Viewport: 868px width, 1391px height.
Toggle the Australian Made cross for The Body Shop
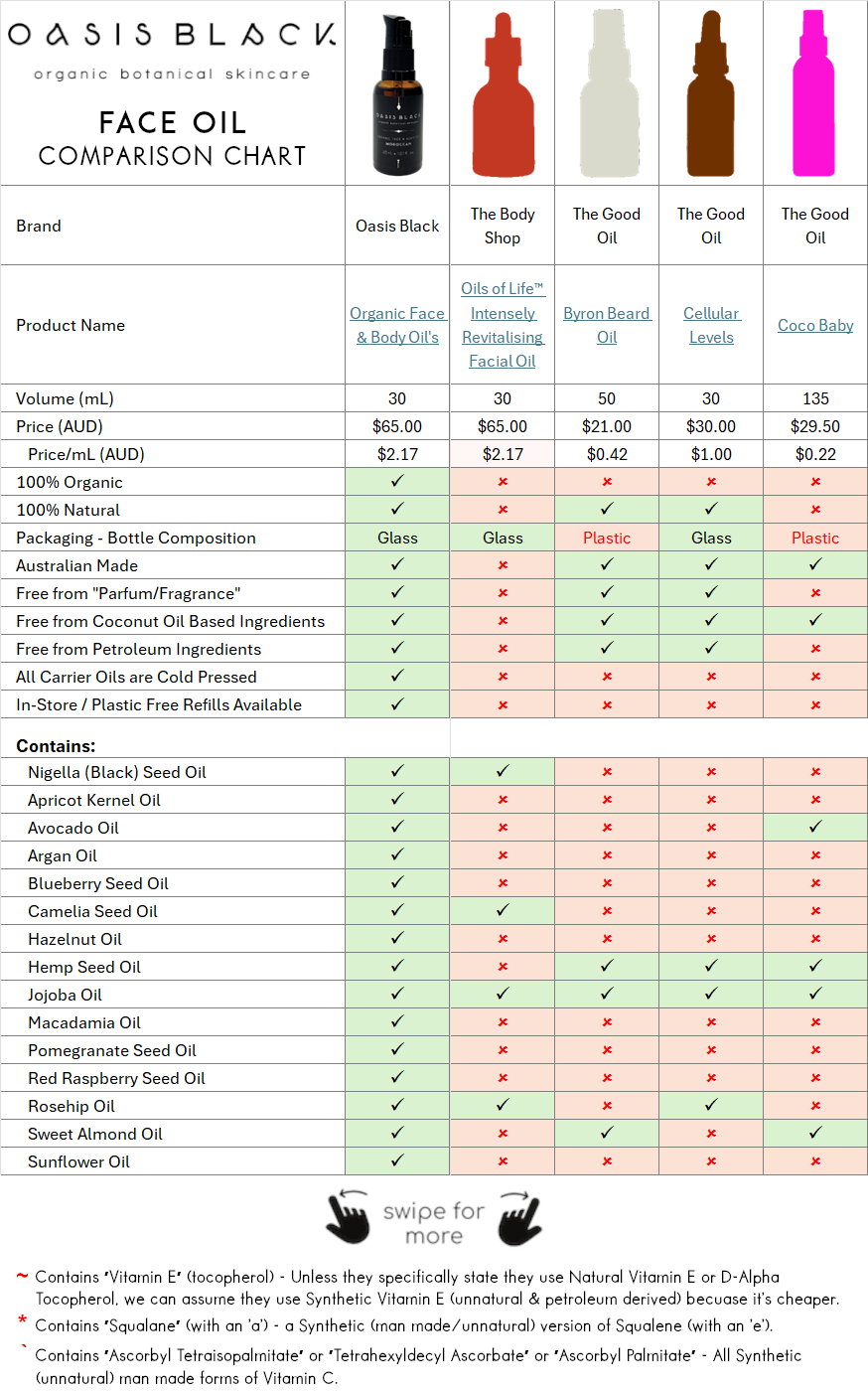point(502,565)
